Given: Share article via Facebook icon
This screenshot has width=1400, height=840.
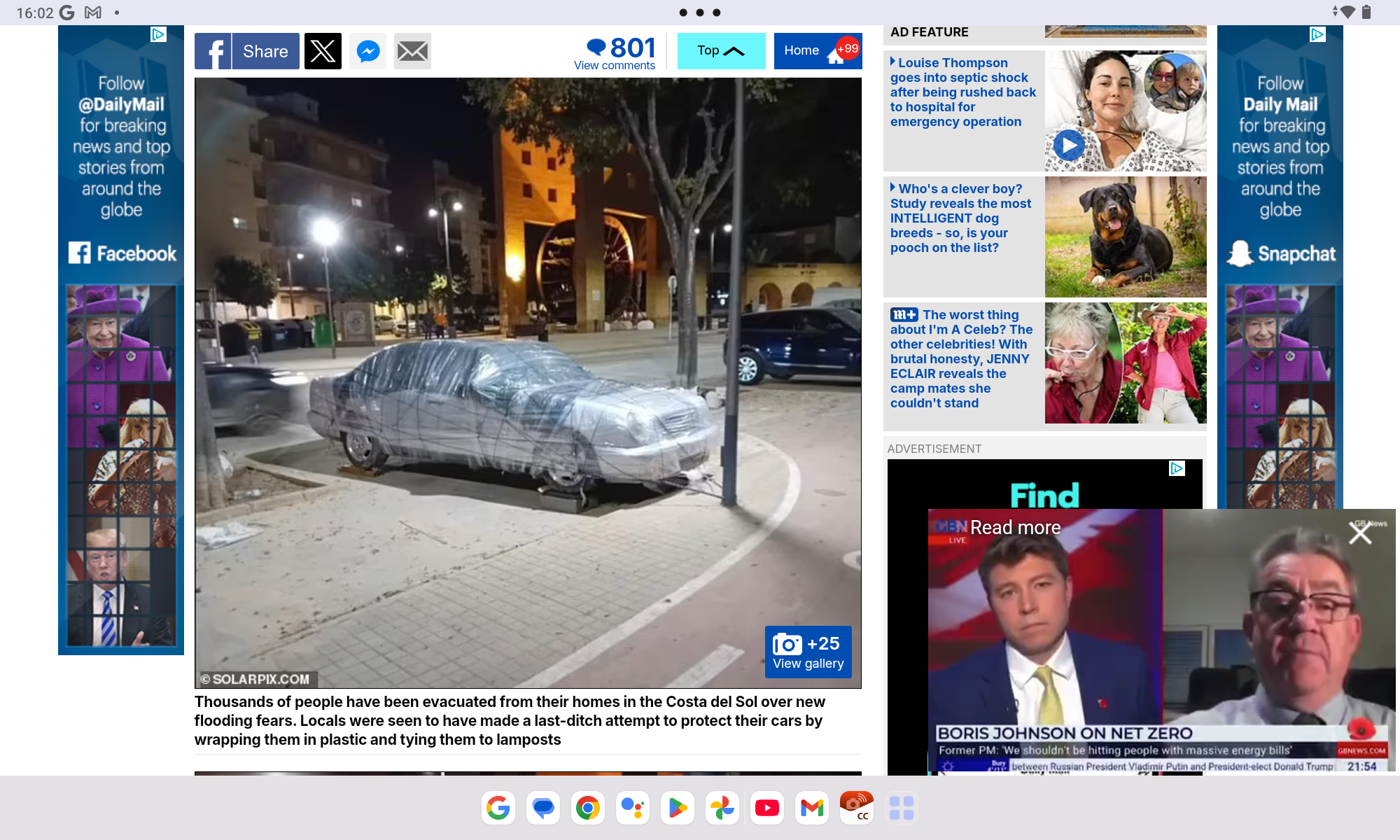Looking at the screenshot, I should click(x=213, y=51).
